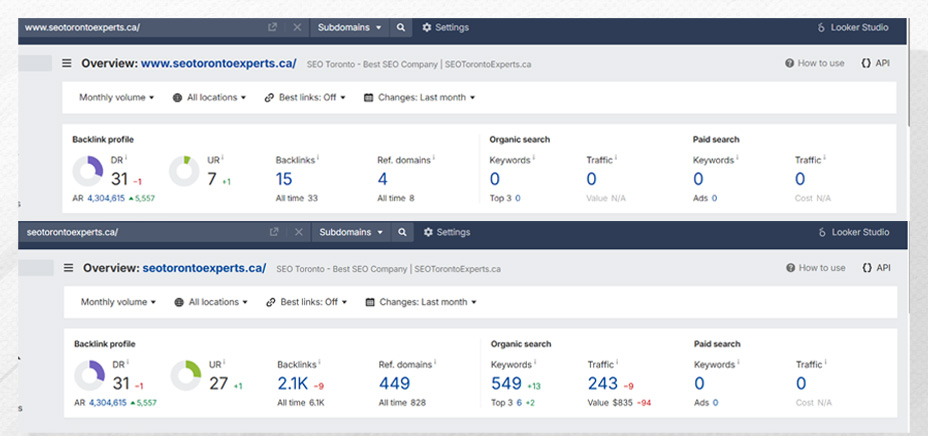Open Settings in the bottom panel
928x436 pixels.
447,232
